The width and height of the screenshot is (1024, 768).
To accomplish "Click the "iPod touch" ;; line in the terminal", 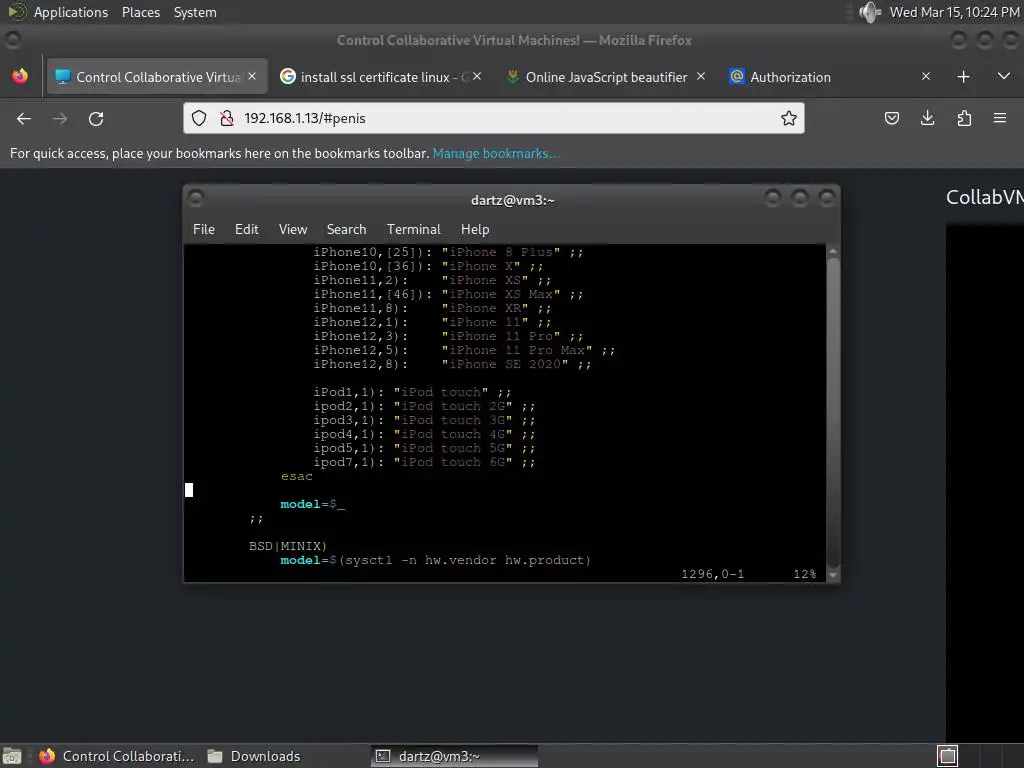I will [412, 392].
